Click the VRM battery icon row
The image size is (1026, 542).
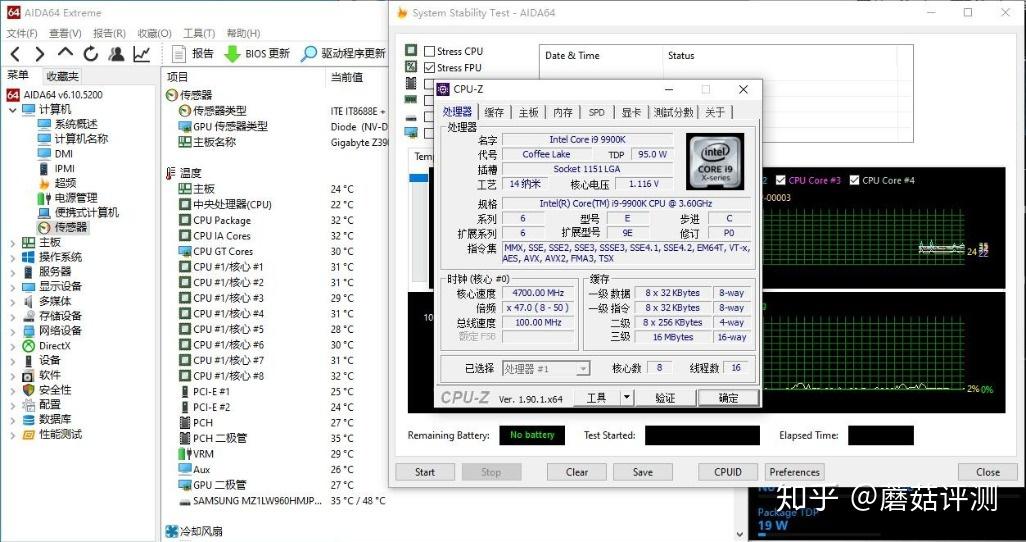(185, 454)
